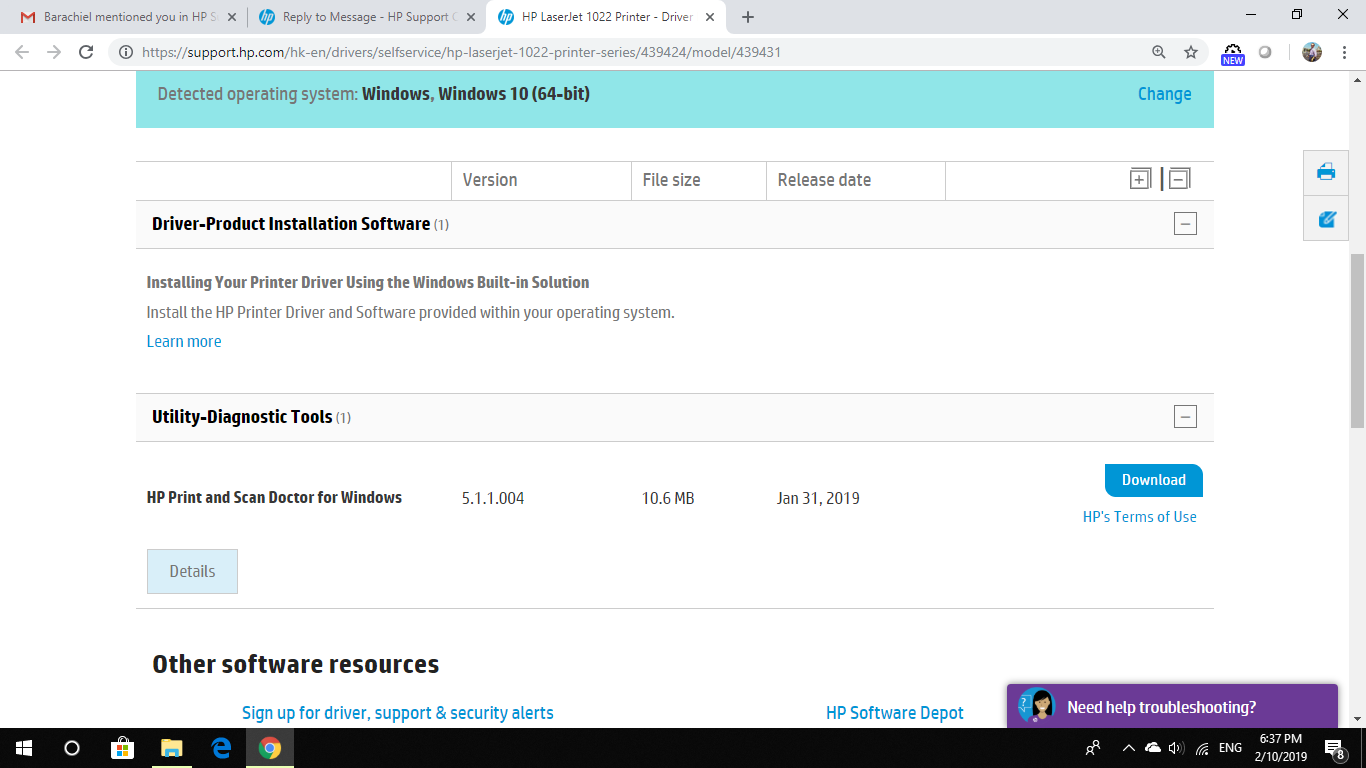Reload the page with the refresh icon
Screen dimensions: 1366x768
(x=86, y=52)
